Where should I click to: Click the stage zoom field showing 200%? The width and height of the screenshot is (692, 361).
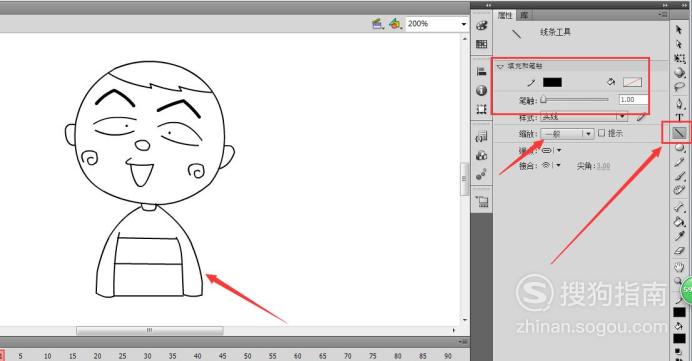click(x=432, y=24)
